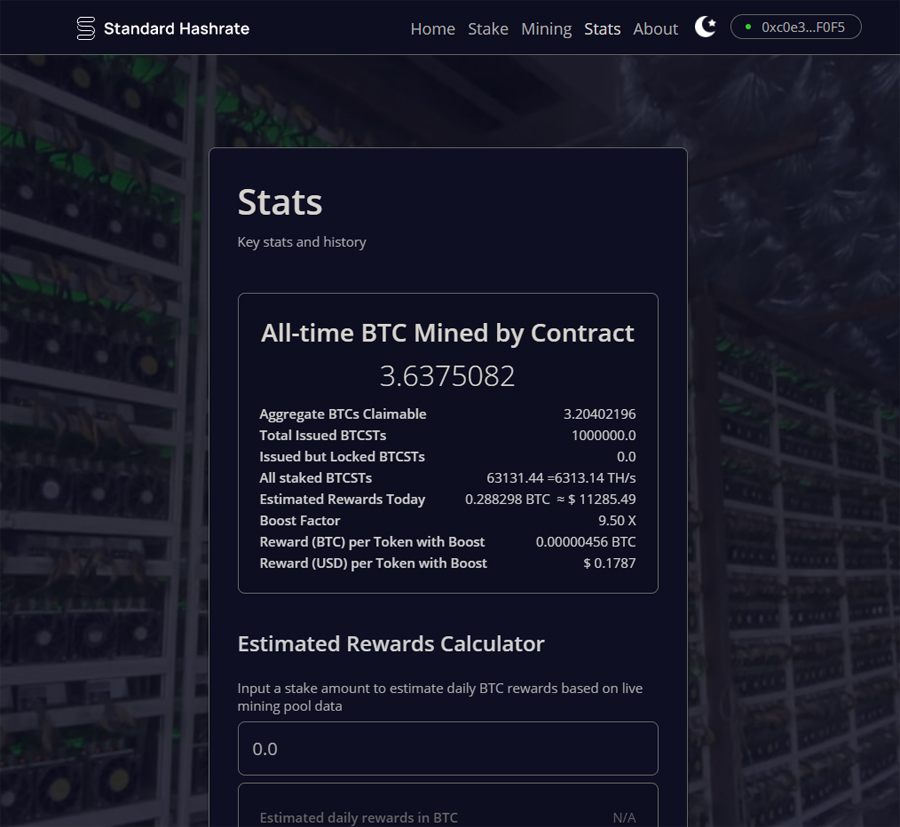The height and width of the screenshot is (827, 900).
Task: Click the Reward (USD) per Token with Boost label
Action: click(373, 563)
